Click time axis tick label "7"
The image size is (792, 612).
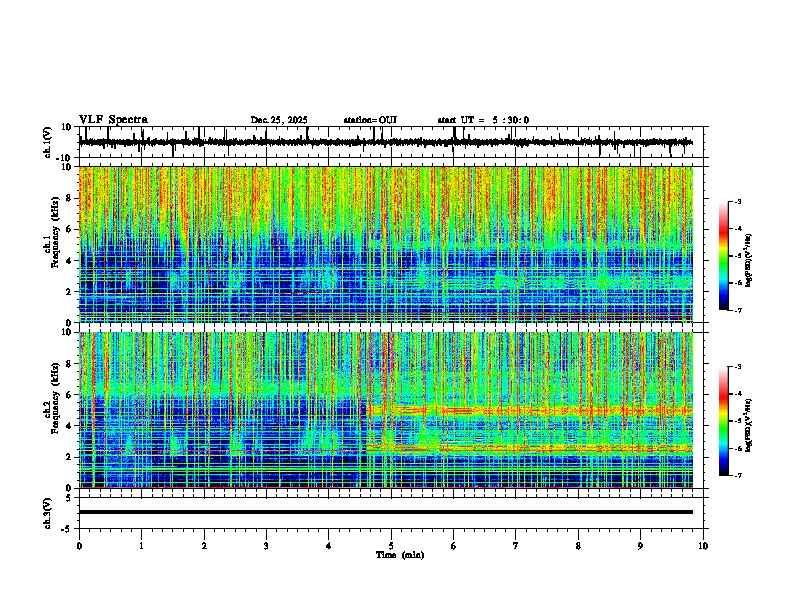tap(516, 546)
